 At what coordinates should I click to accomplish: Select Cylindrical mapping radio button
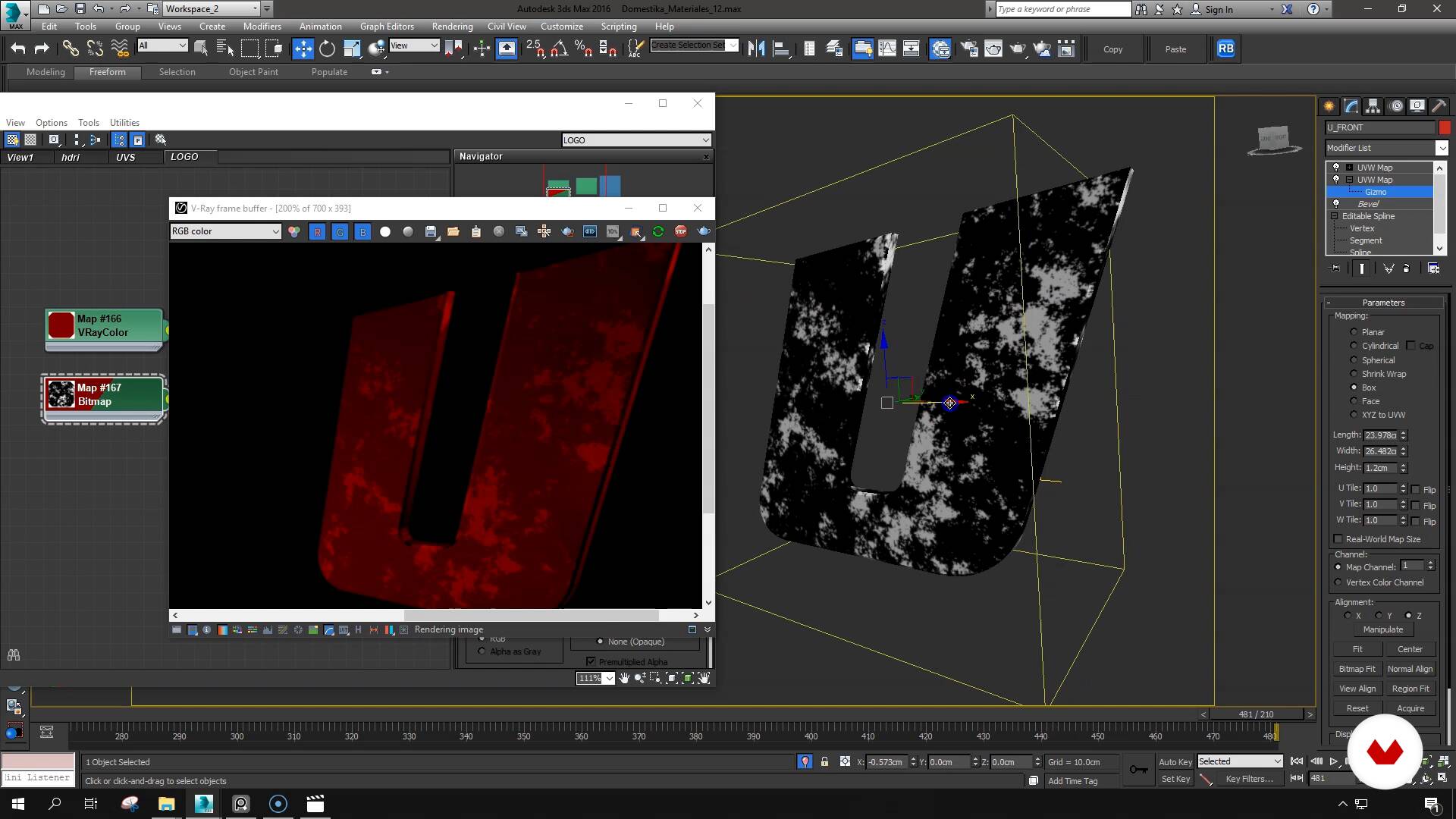(1354, 345)
